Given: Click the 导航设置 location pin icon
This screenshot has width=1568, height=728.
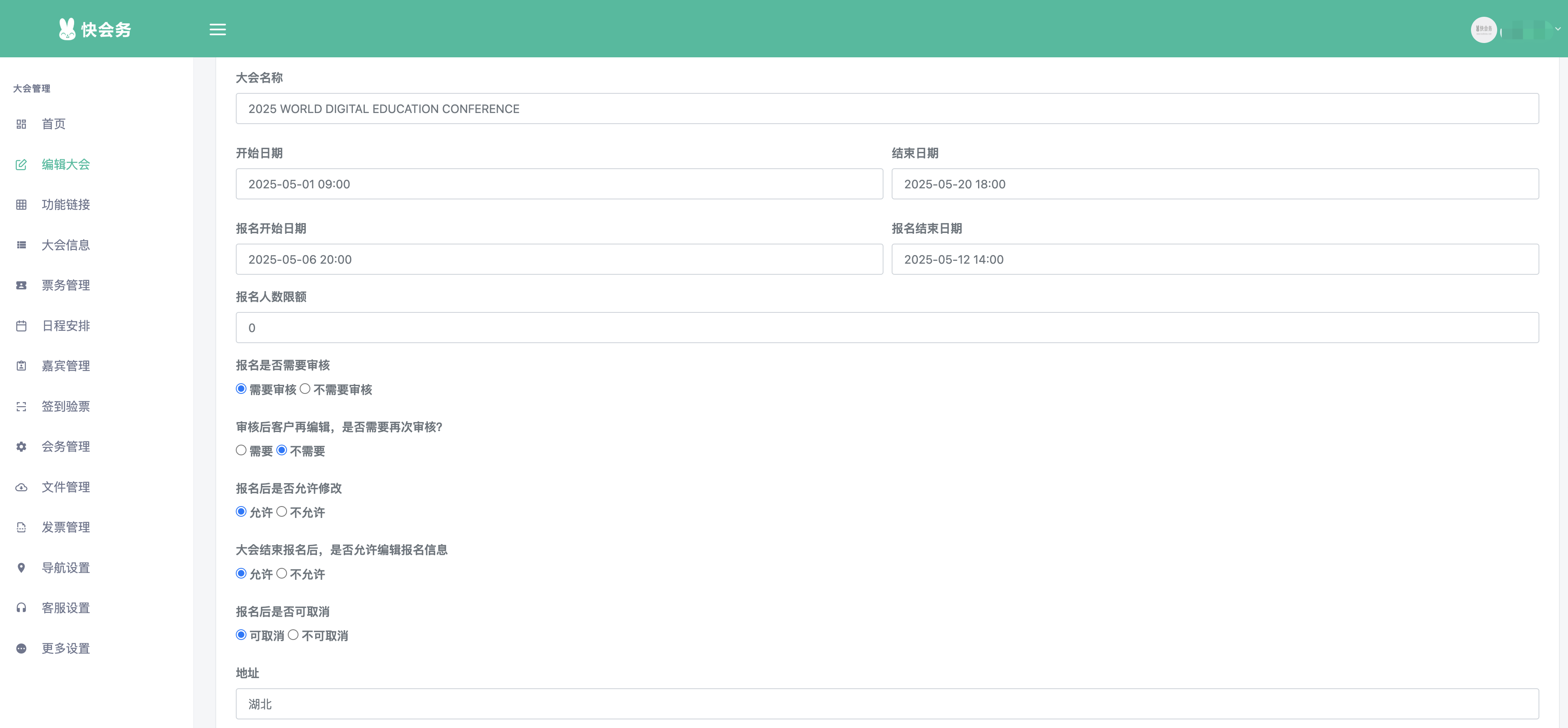Looking at the screenshot, I should point(21,568).
